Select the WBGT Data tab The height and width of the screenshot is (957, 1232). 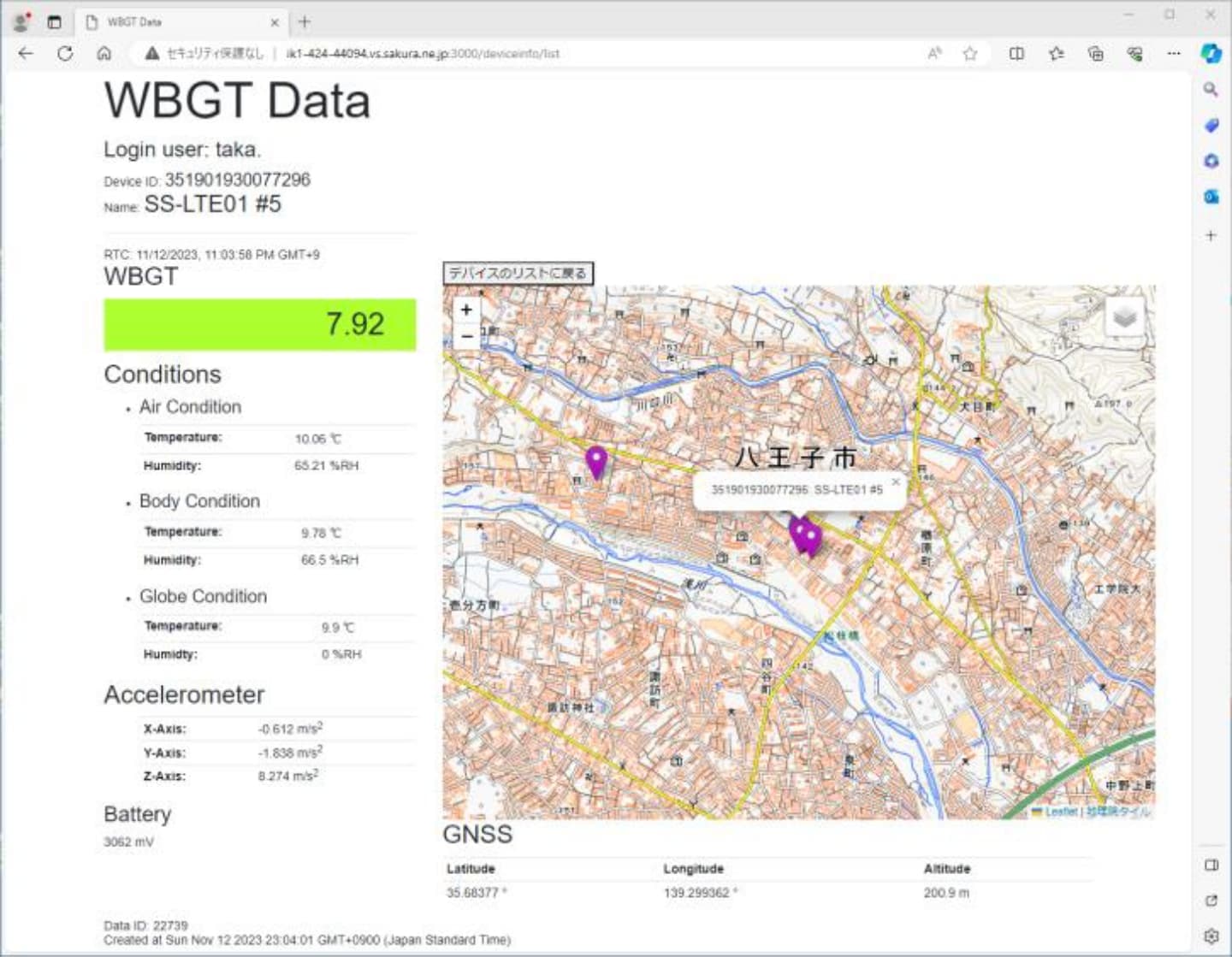click(171, 22)
